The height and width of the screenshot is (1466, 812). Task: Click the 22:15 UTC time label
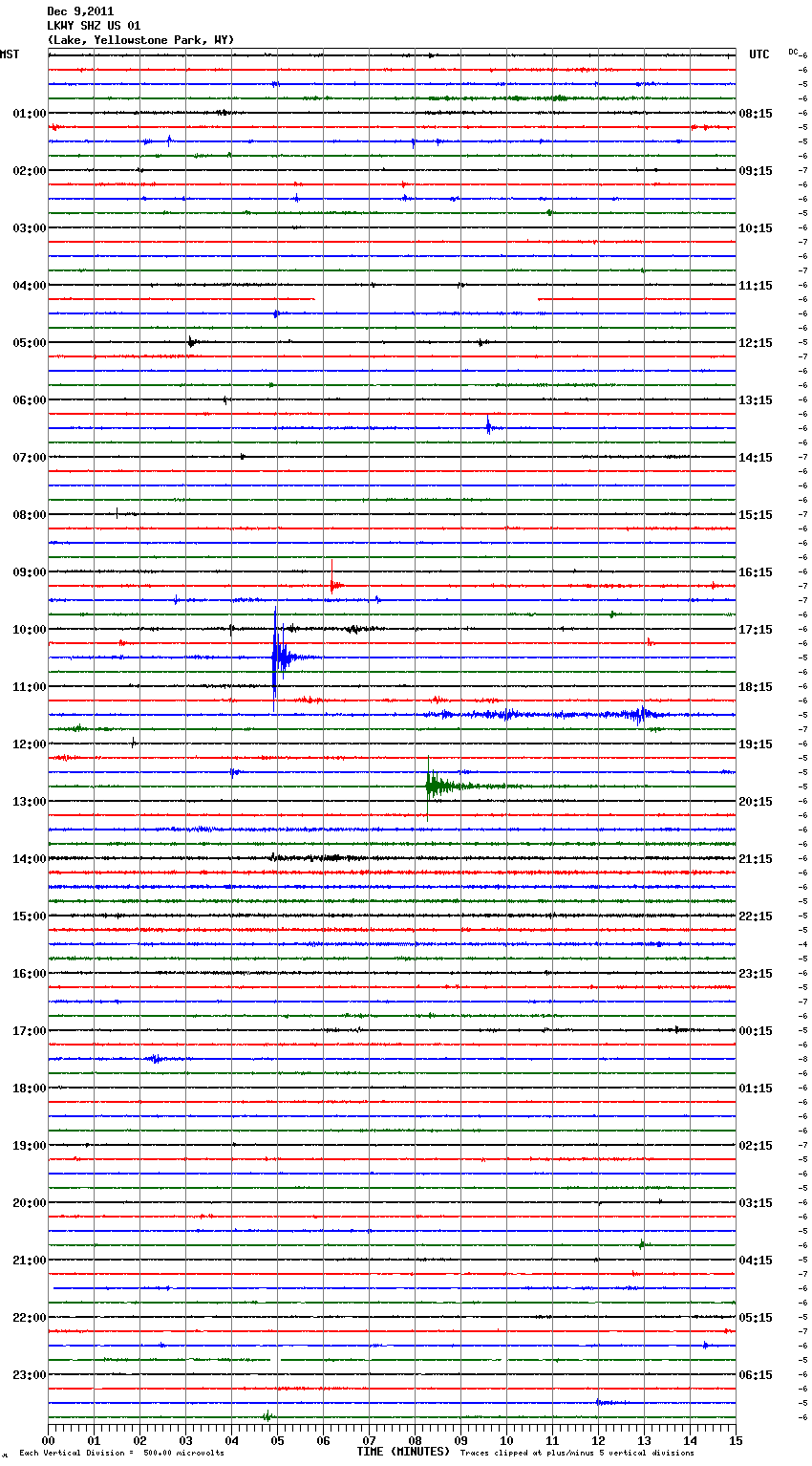756,916
